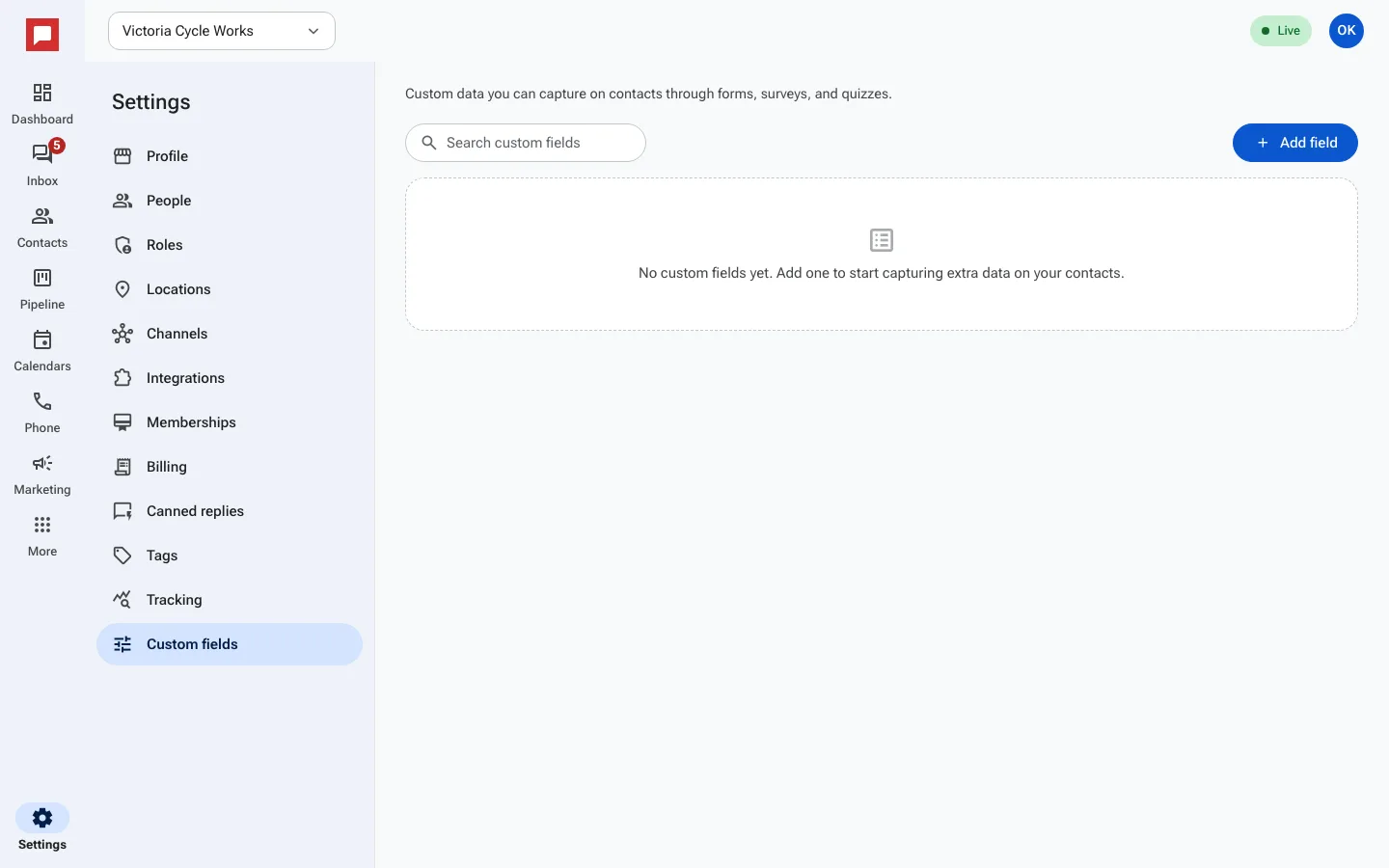This screenshot has width=1389, height=868.
Task: Navigate to Memberships settings
Action: tap(230, 422)
